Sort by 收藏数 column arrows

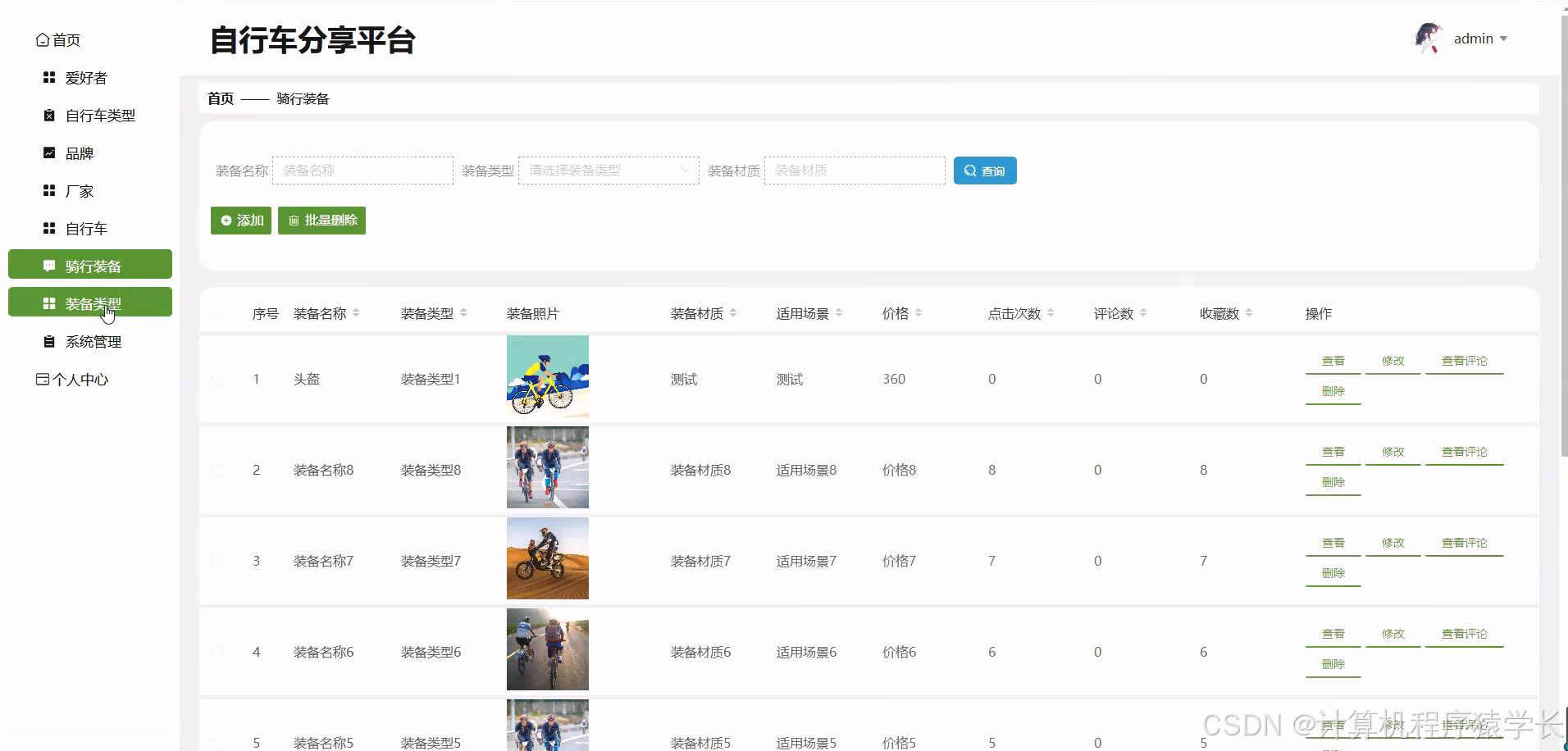click(1249, 313)
